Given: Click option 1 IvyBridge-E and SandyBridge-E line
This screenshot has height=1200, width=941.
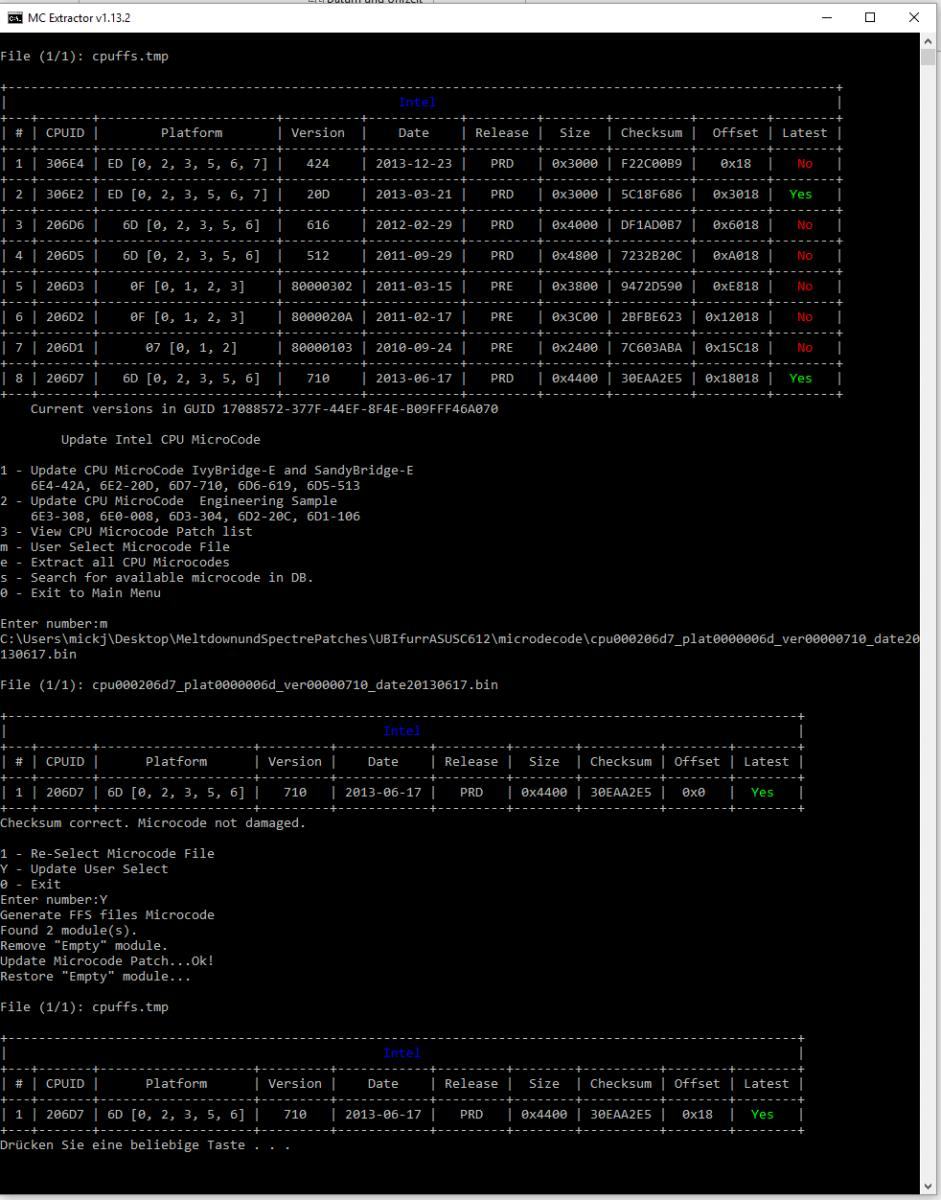Looking at the screenshot, I should point(207,470).
